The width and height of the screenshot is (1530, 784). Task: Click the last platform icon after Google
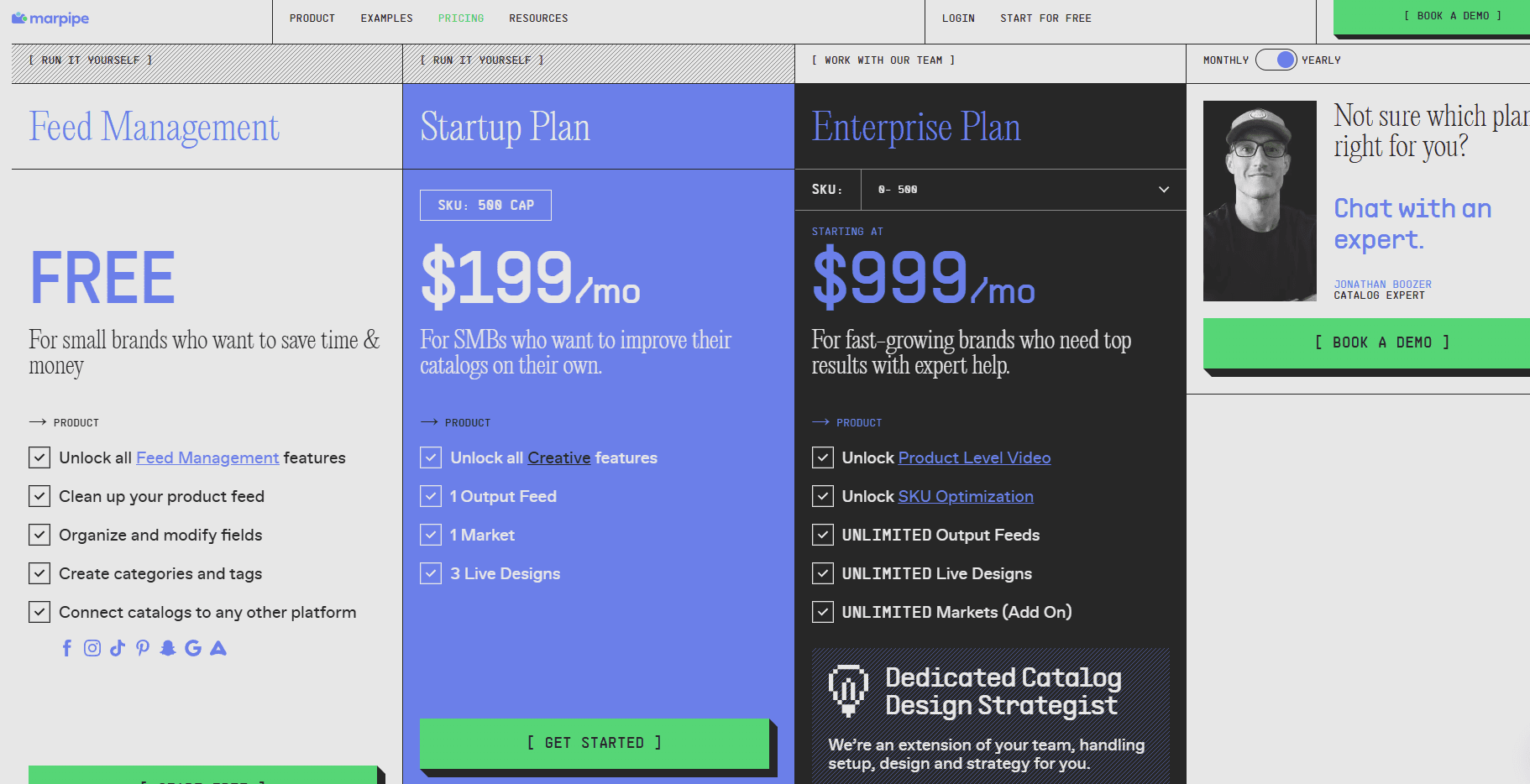click(x=217, y=647)
